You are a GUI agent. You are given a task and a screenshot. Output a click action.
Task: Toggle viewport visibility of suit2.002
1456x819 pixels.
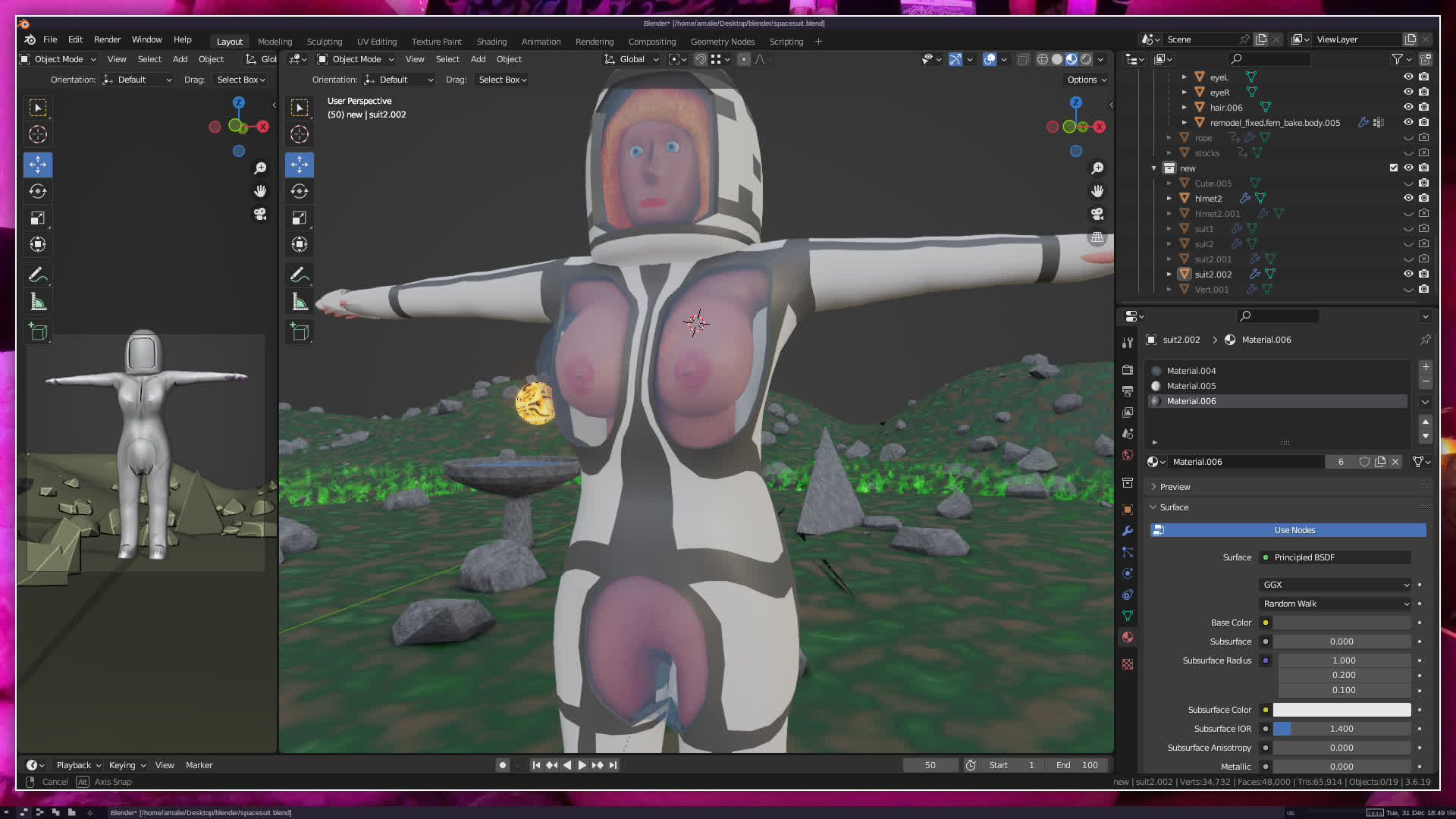point(1408,274)
